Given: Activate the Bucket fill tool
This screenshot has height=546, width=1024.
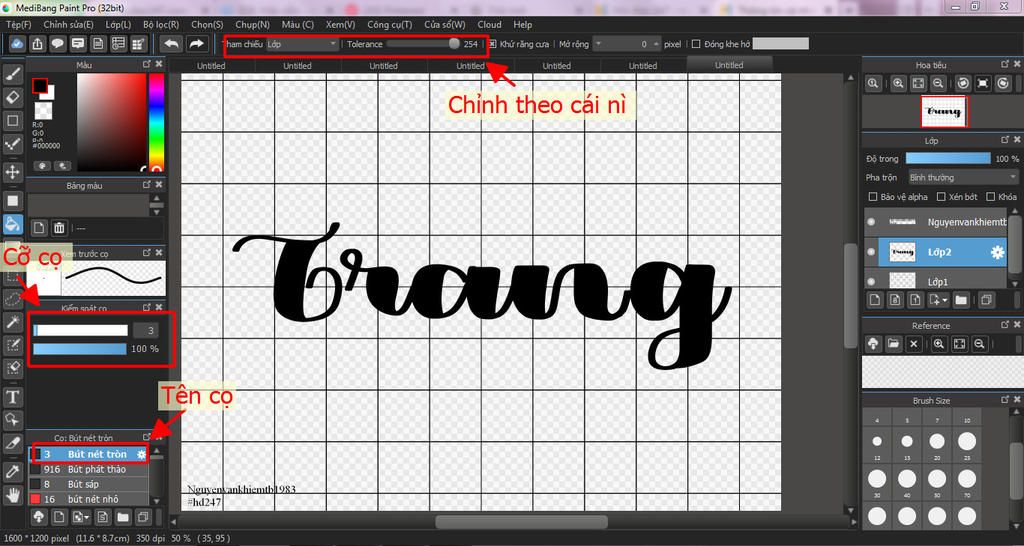Looking at the screenshot, I should (12, 224).
